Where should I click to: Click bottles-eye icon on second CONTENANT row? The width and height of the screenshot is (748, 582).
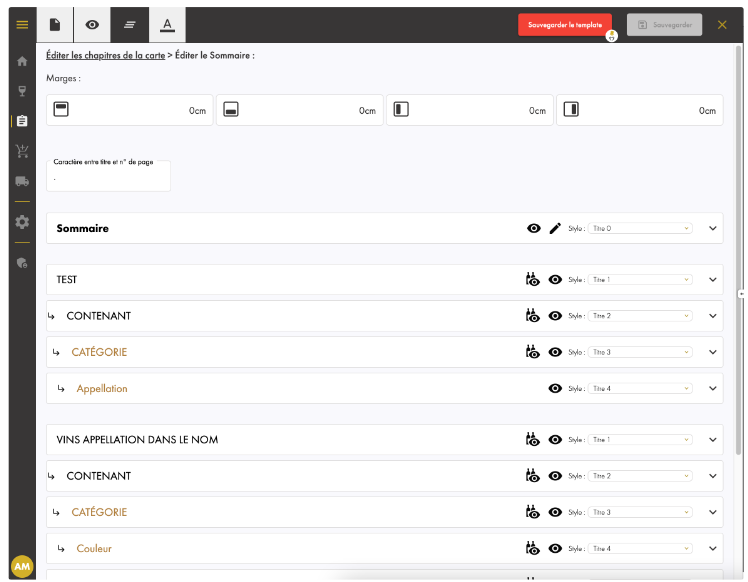tap(532, 476)
